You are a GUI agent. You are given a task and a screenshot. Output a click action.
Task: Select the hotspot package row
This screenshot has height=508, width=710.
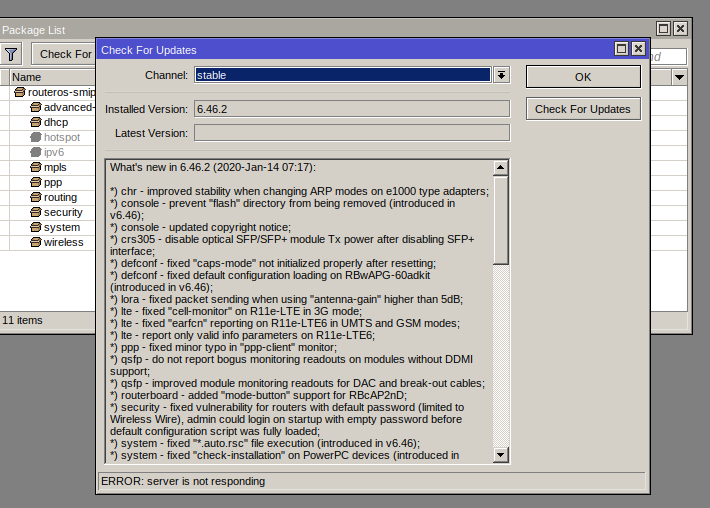click(49, 137)
